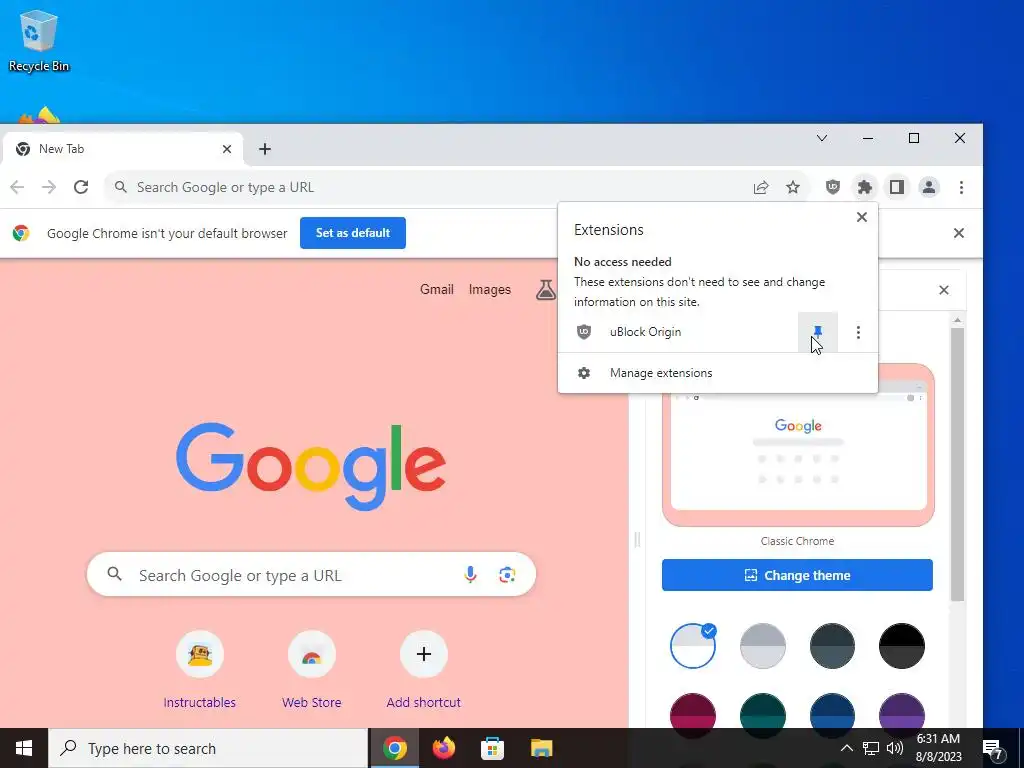
Task: Click the Set as default button
Action: [353, 233]
